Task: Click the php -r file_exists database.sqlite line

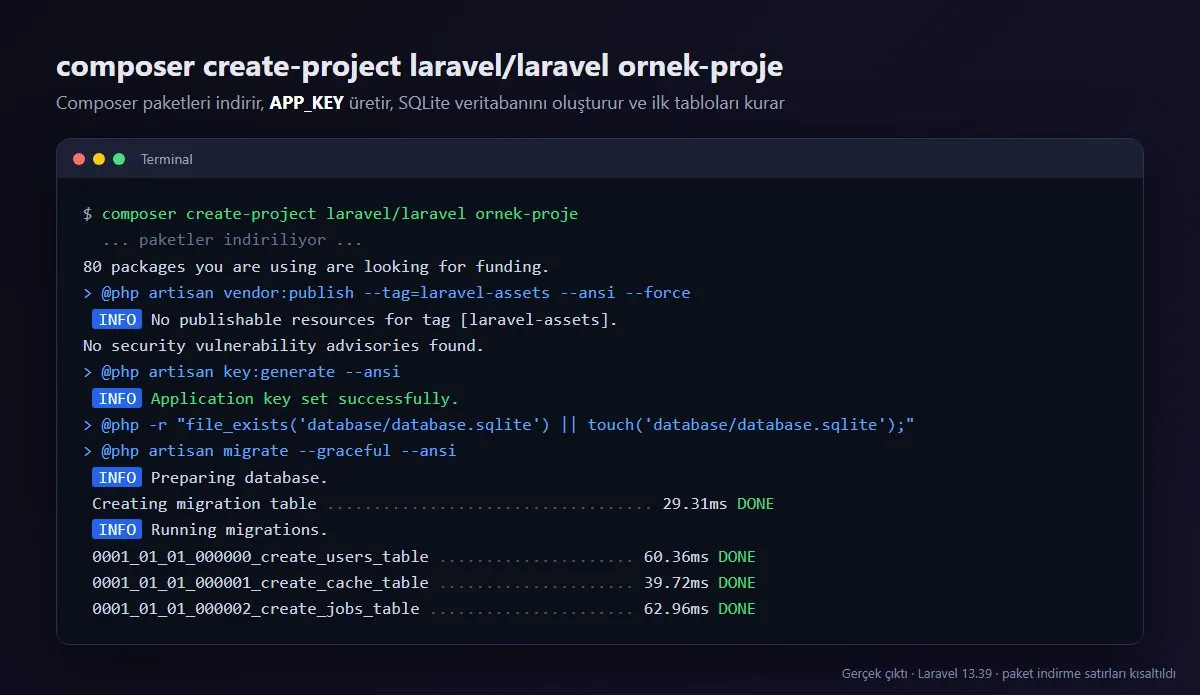Action: pyautogui.click(x=499, y=425)
